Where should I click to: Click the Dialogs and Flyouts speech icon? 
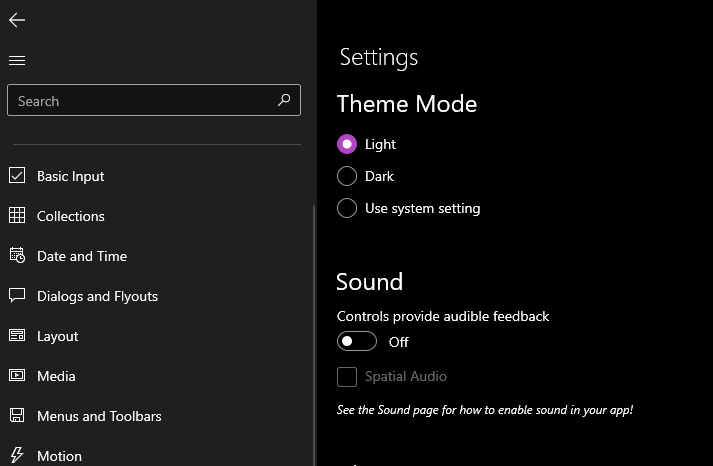[17, 296]
